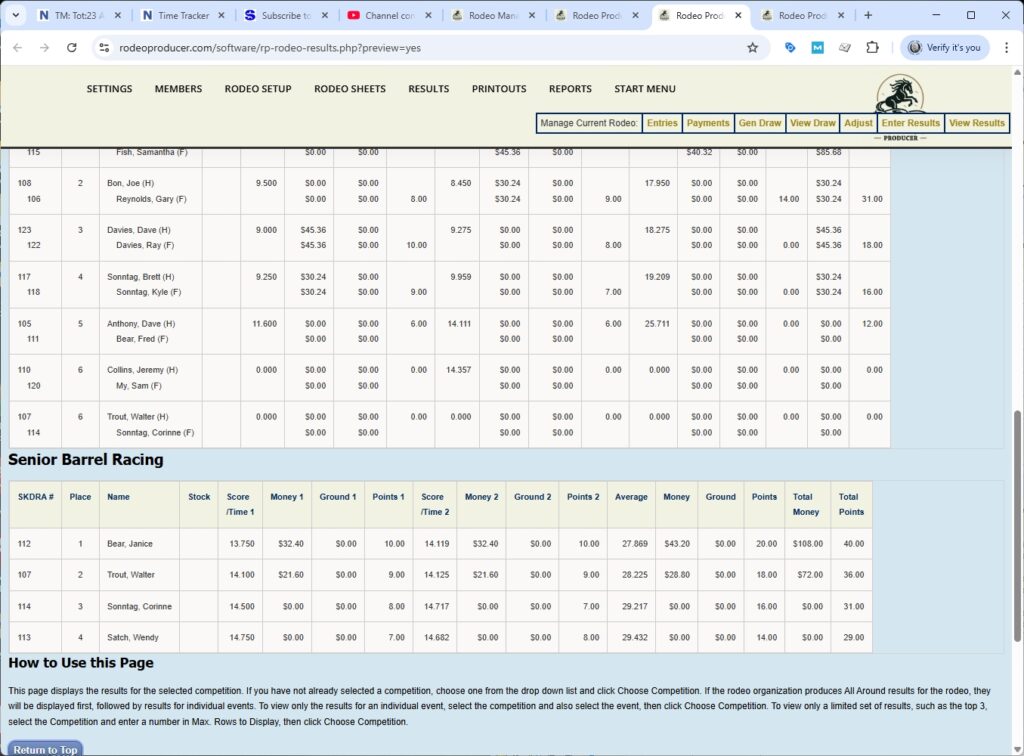Click the Gen Draw link
The width and height of the screenshot is (1024, 756).
(760, 123)
